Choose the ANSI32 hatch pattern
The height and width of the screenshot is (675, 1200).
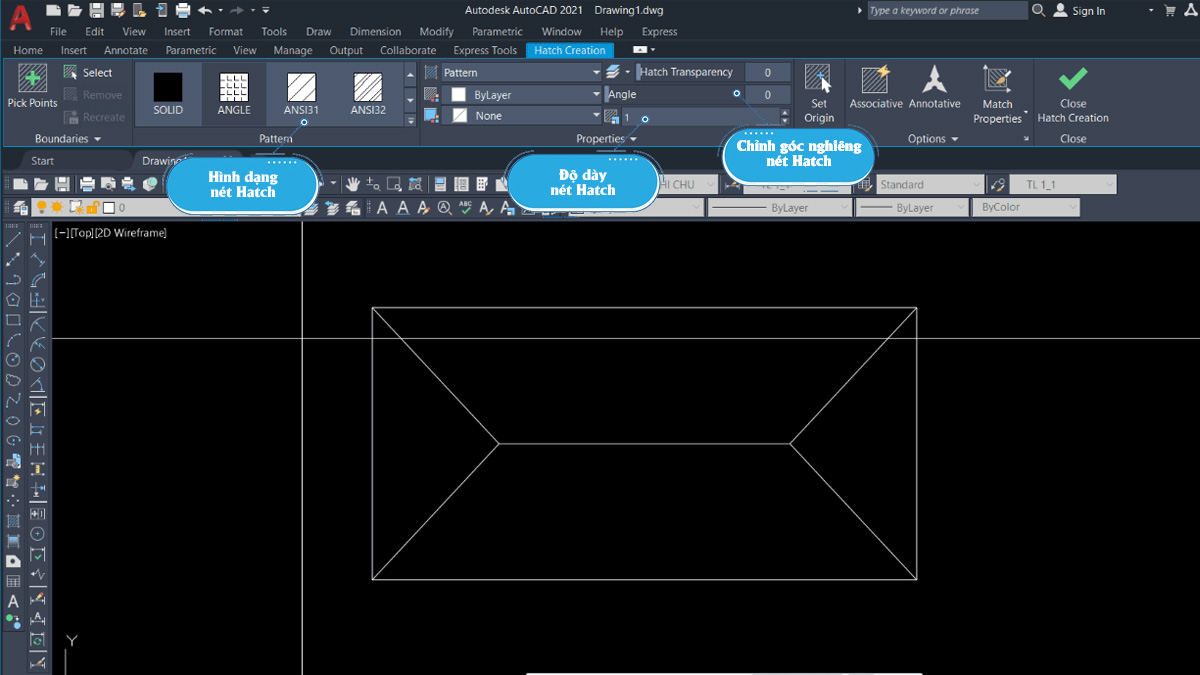coord(368,94)
